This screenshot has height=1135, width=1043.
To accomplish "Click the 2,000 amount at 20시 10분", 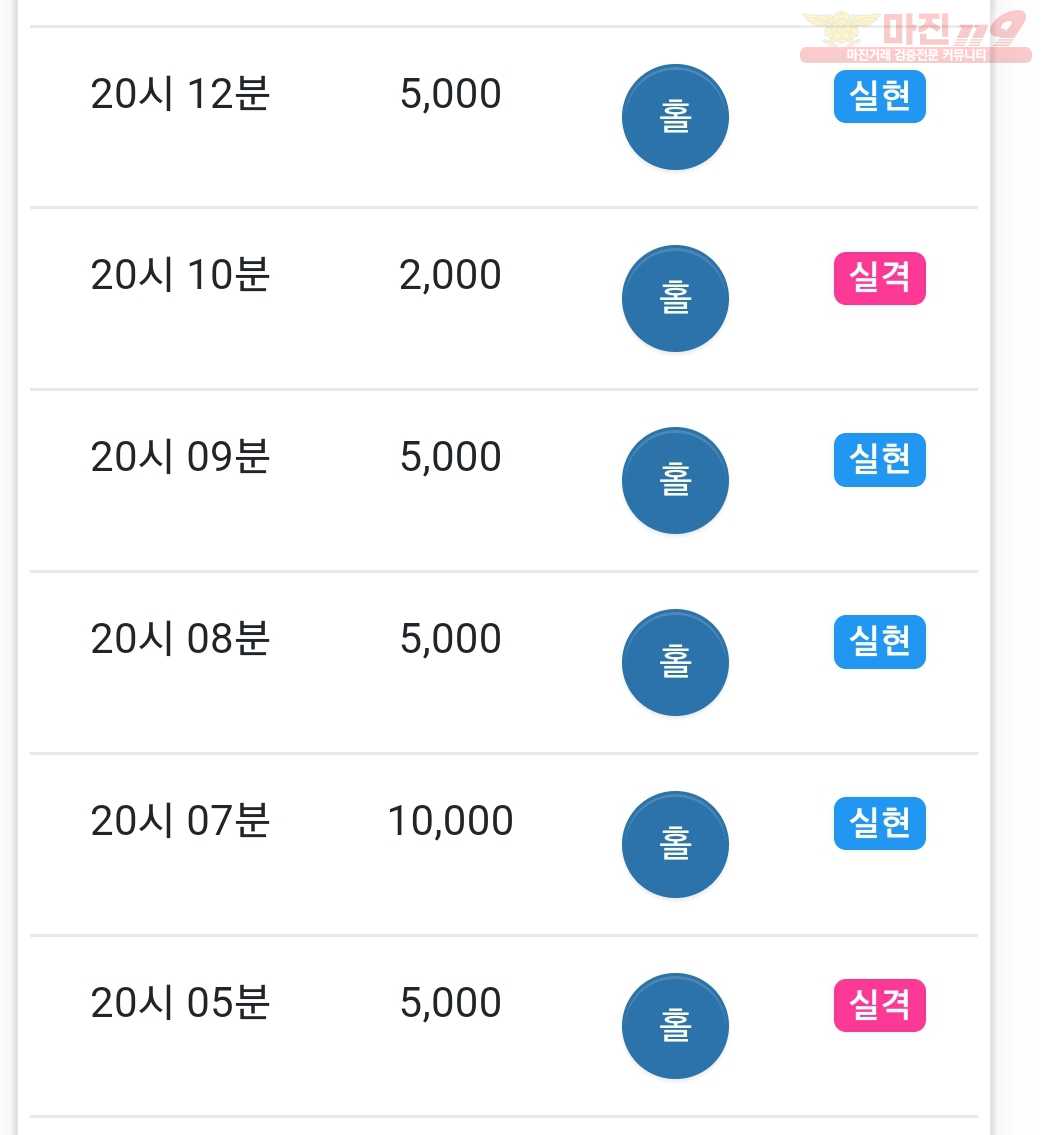I will pos(450,275).
